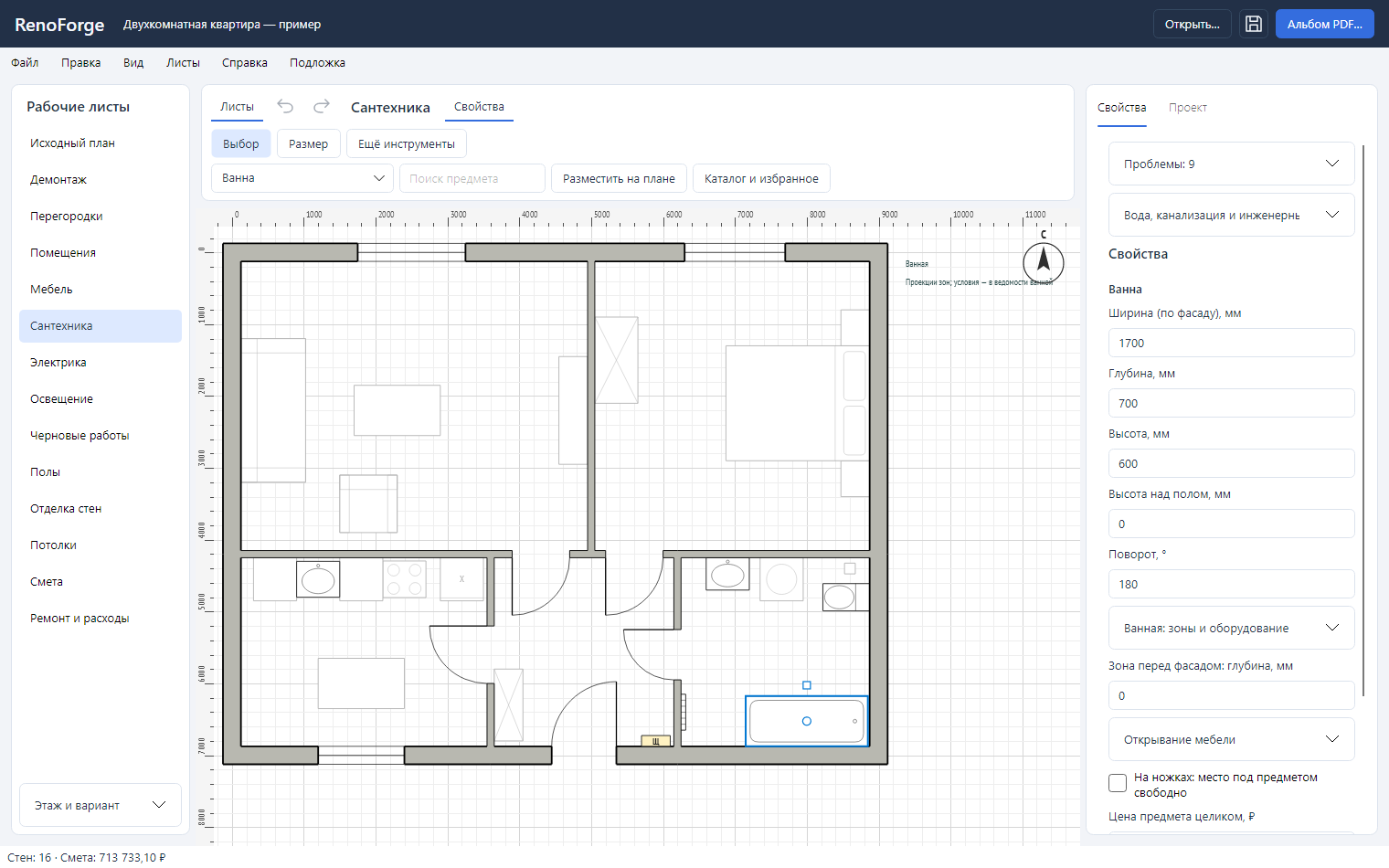Open the 'Подложка' menu

click(x=317, y=63)
